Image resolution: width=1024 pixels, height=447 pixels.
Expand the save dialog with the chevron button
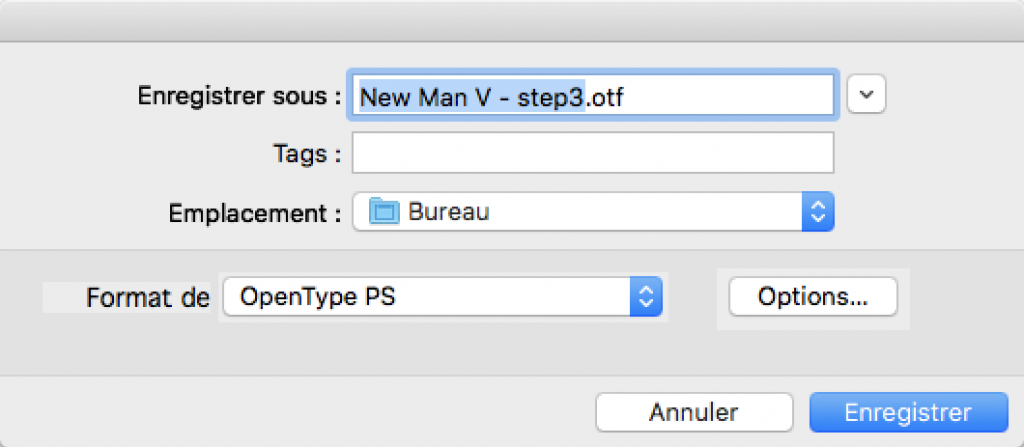[x=867, y=95]
